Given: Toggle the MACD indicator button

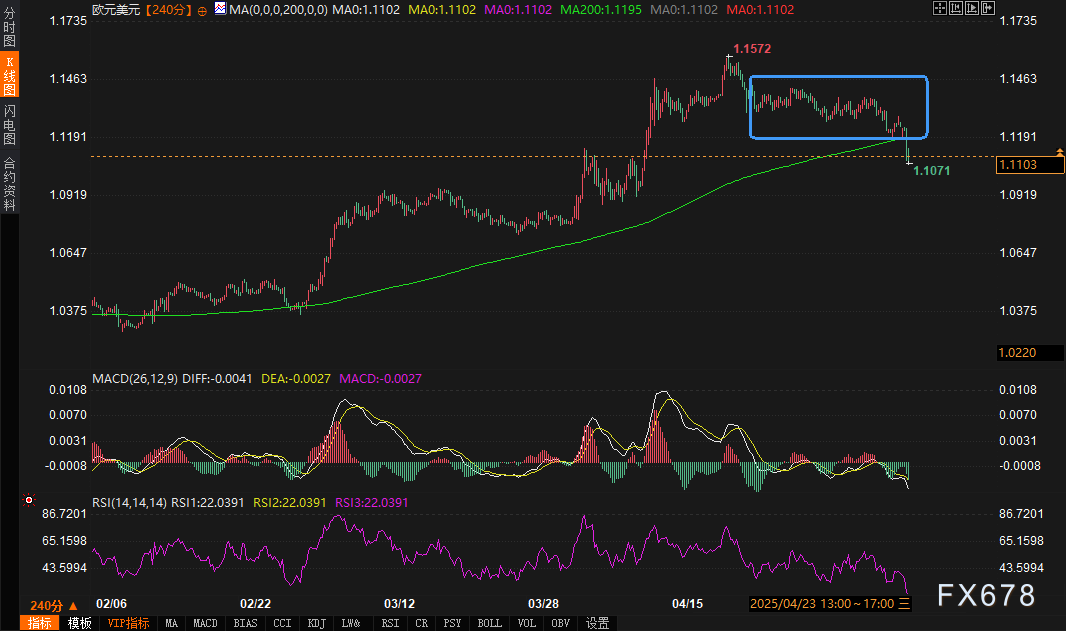Looking at the screenshot, I should (x=205, y=623).
